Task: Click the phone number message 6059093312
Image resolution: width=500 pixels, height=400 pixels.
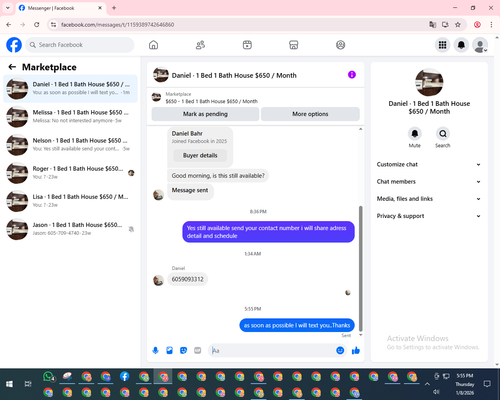Action: (187, 279)
